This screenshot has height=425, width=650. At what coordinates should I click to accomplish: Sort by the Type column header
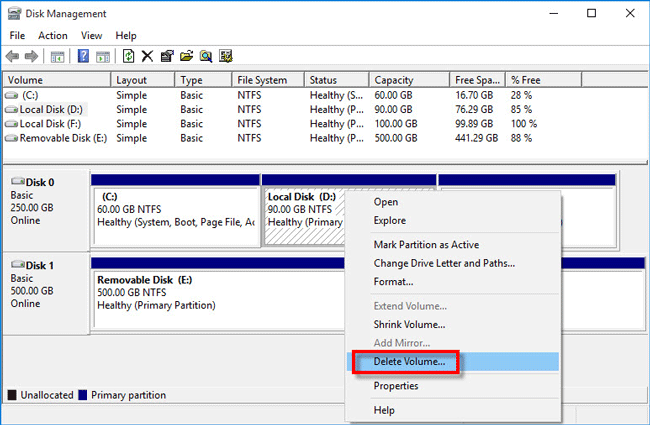(203, 80)
